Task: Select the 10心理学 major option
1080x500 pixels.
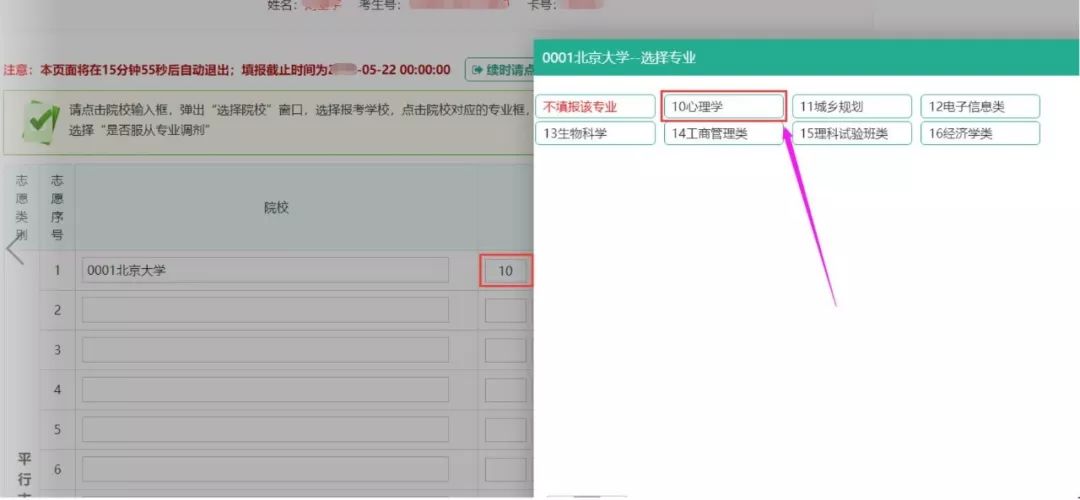Action: [723, 107]
